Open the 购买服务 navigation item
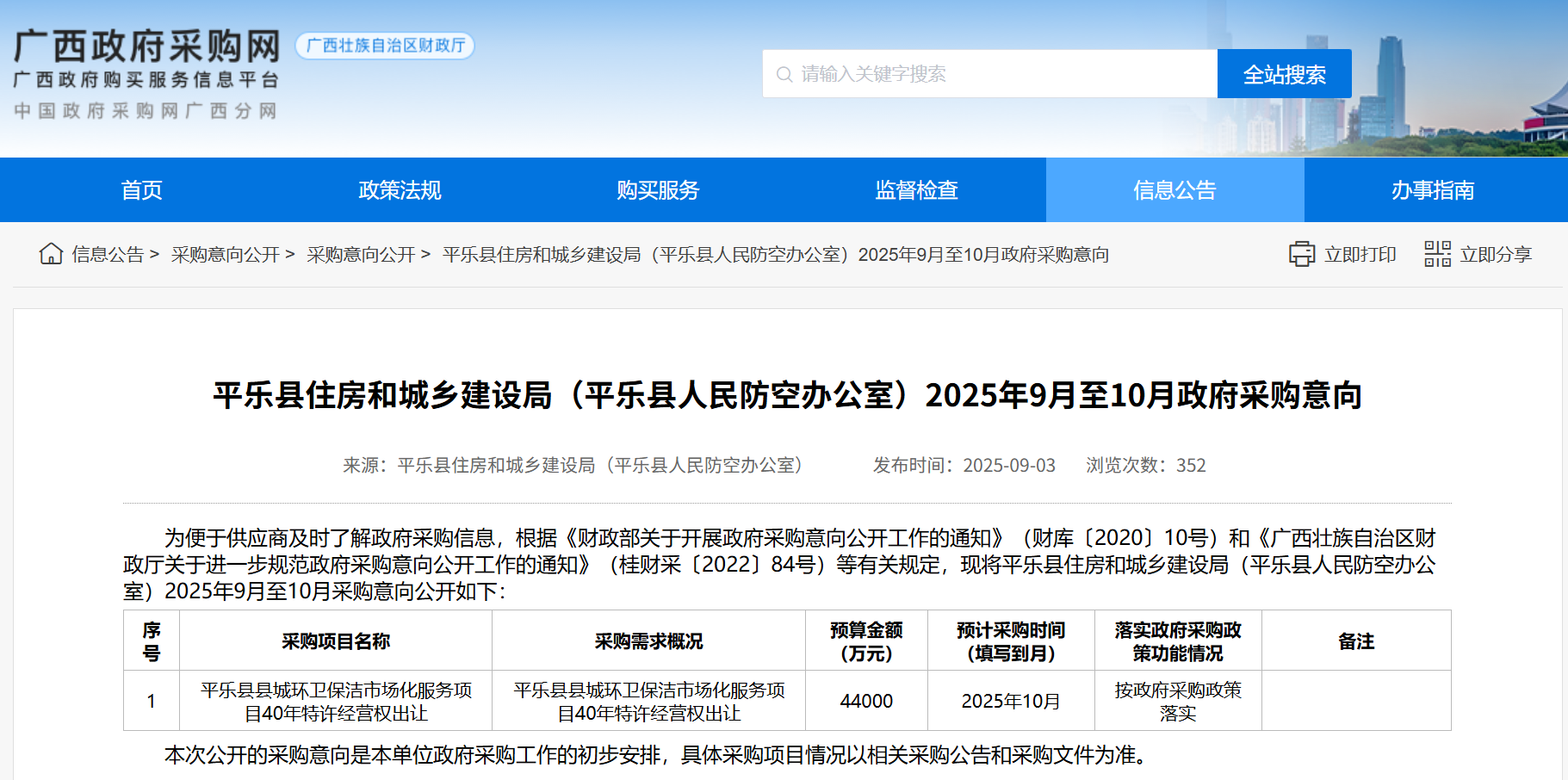Screen dimensions: 1568x780 click(x=658, y=190)
